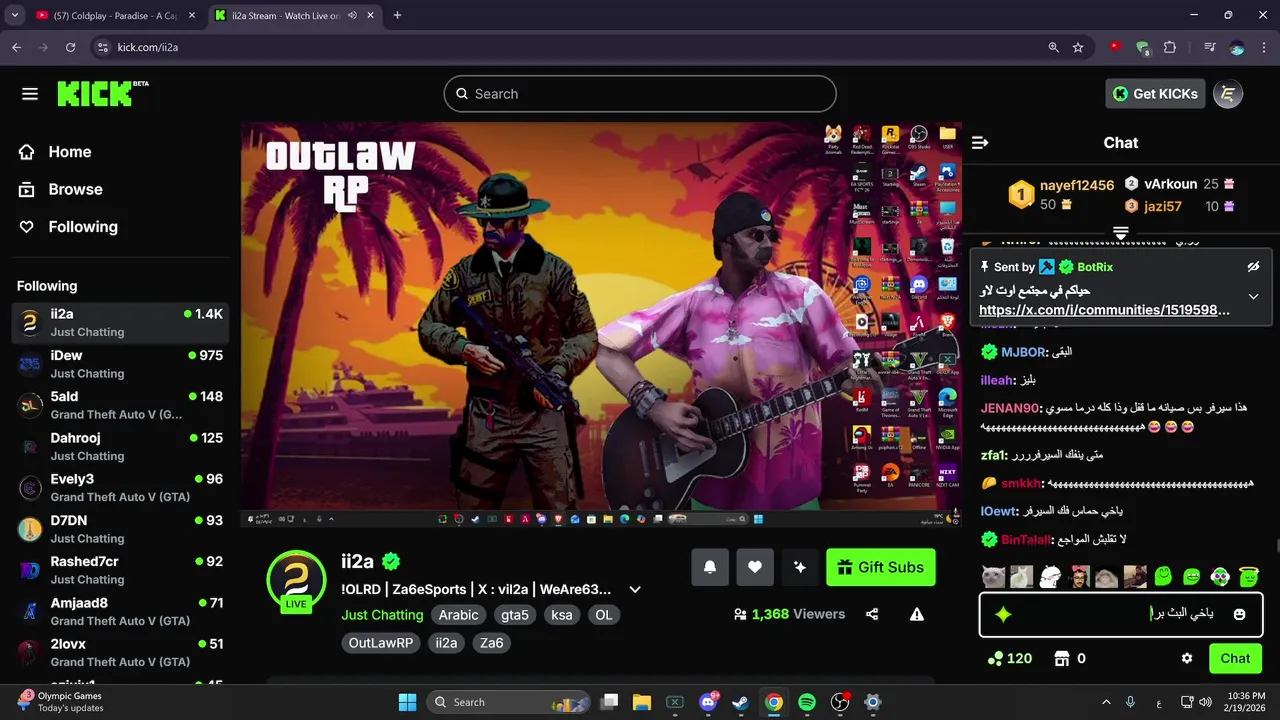Image resolution: width=1280 pixels, height=720 pixels.
Task: Focus the chat message input box
Action: click(x=1120, y=614)
